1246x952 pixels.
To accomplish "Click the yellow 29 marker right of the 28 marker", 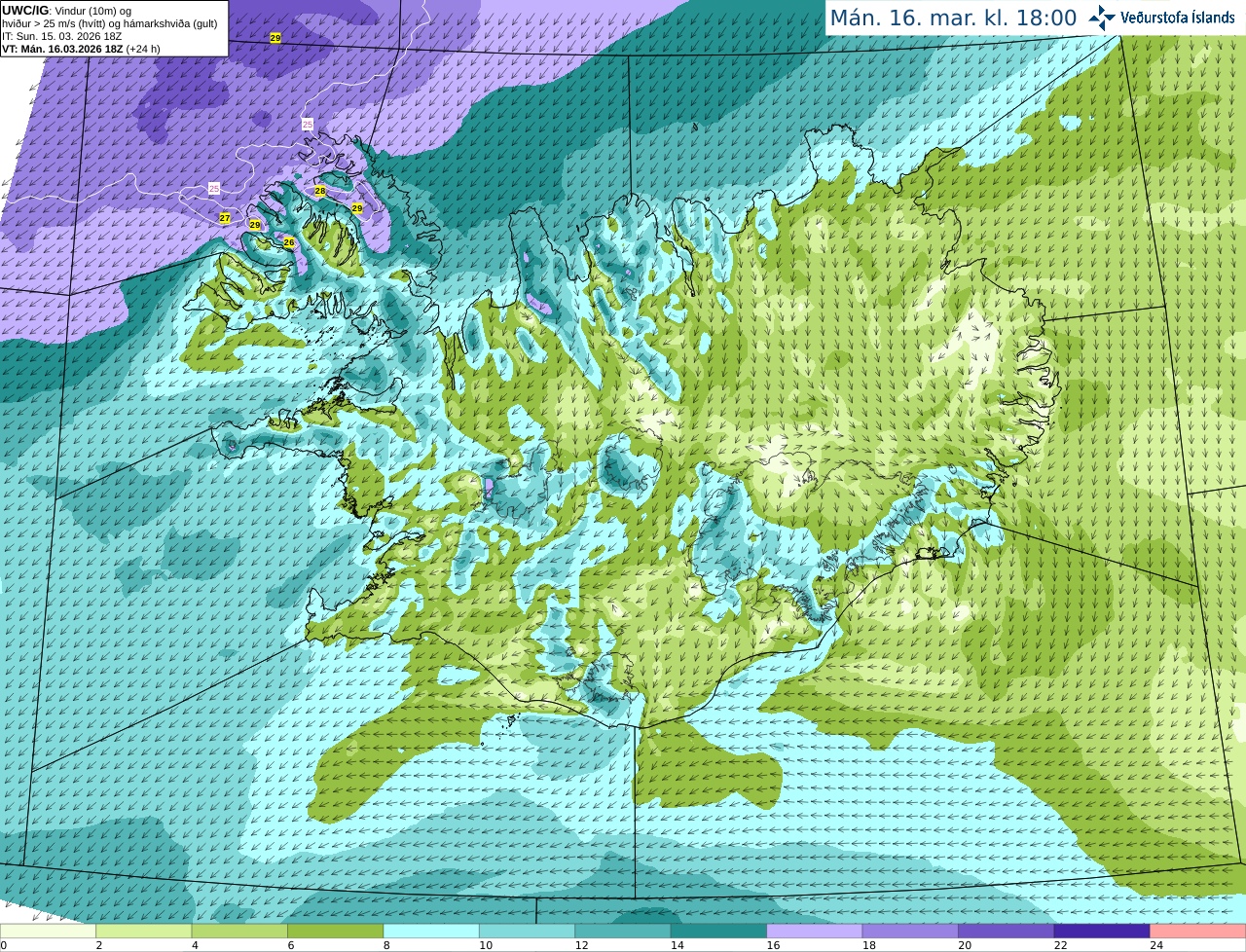I will [x=357, y=208].
